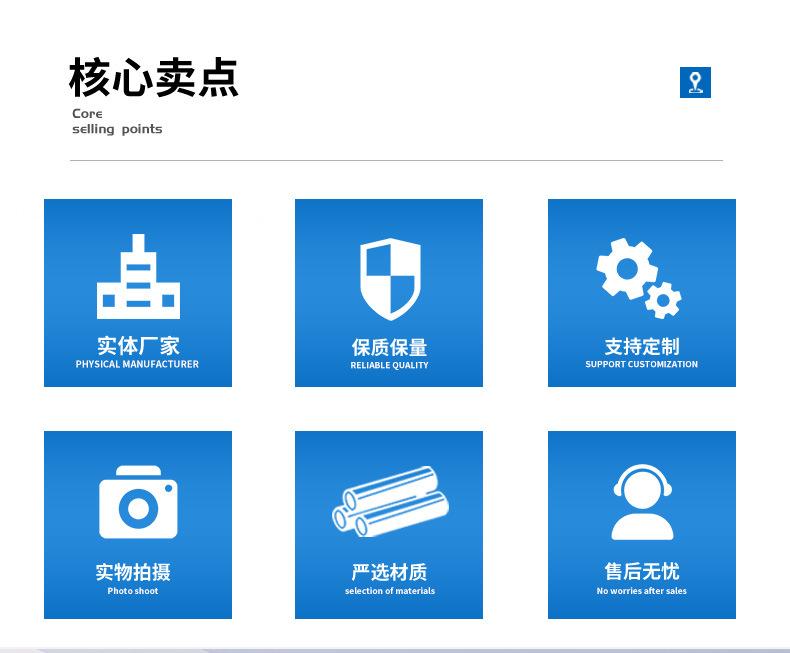Click the small gear in gears icon
The image size is (790, 653).
(662, 299)
